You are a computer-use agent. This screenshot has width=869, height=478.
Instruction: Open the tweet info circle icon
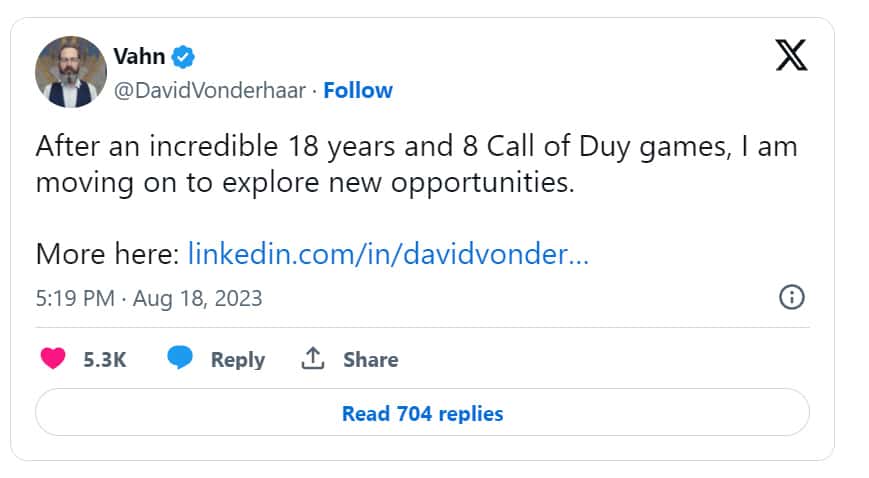[791, 297]
